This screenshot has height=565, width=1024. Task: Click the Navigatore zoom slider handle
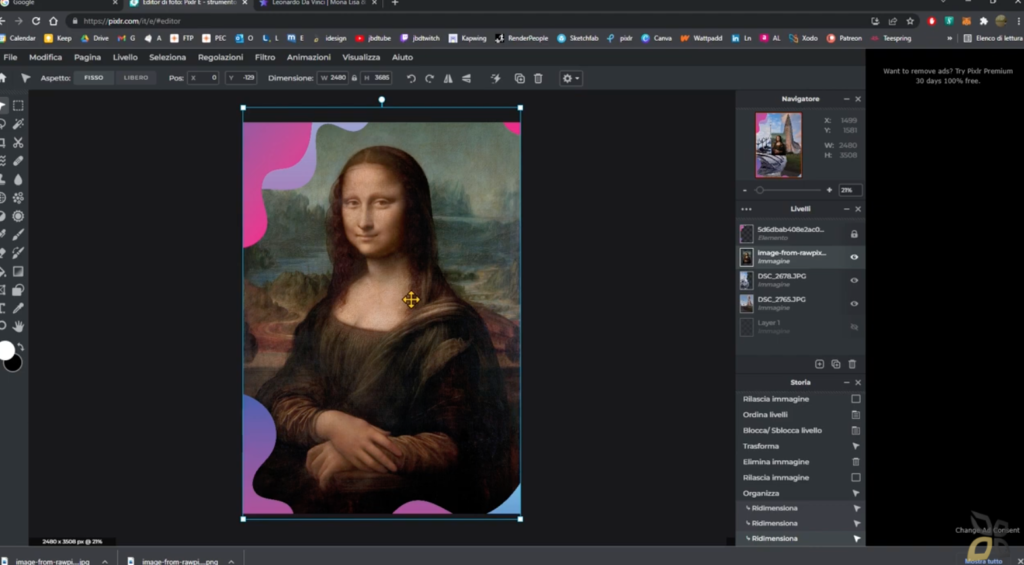[x=760, y=190]
